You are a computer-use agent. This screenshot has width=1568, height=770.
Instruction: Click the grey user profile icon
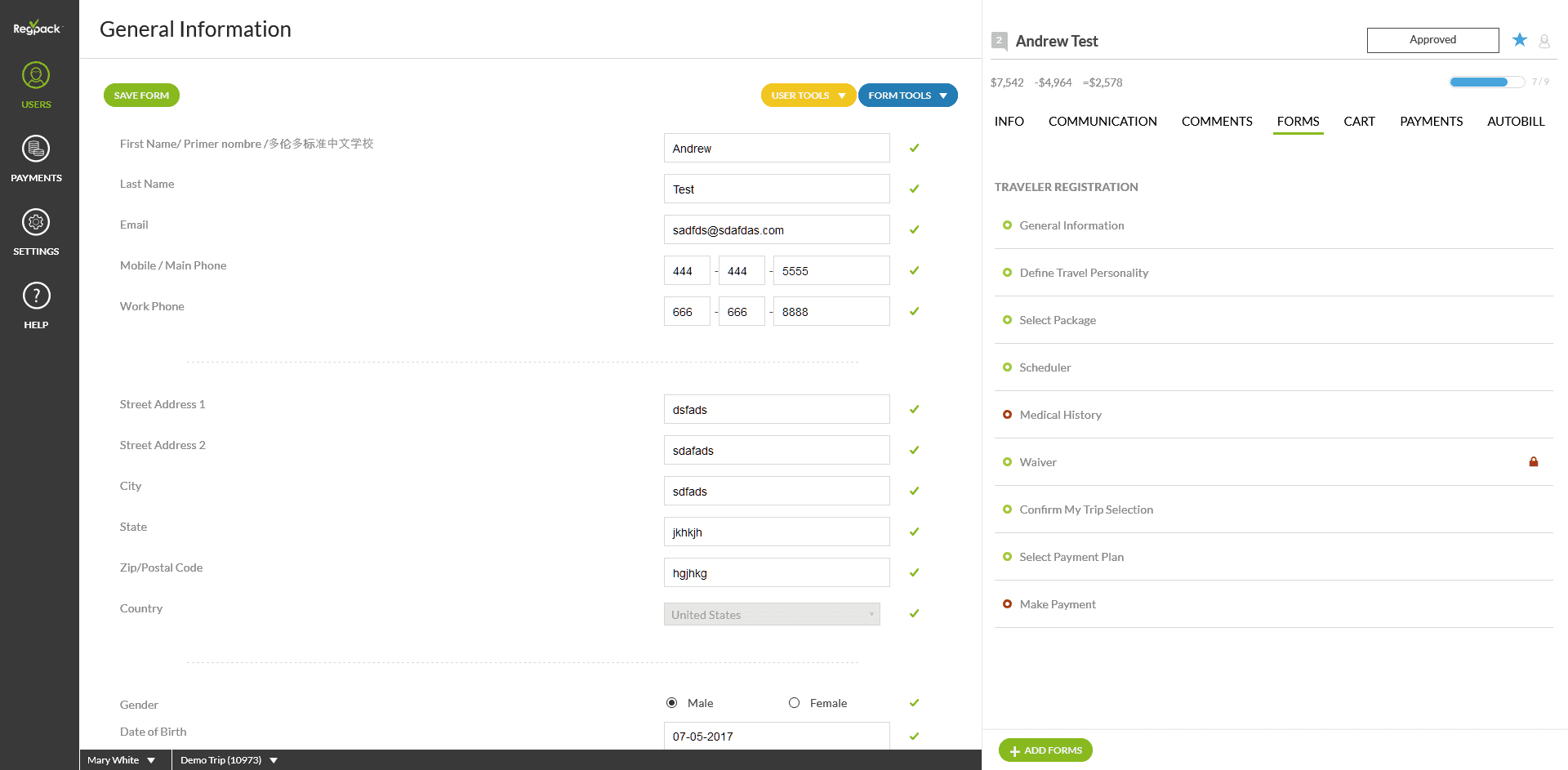(1544, 41)
